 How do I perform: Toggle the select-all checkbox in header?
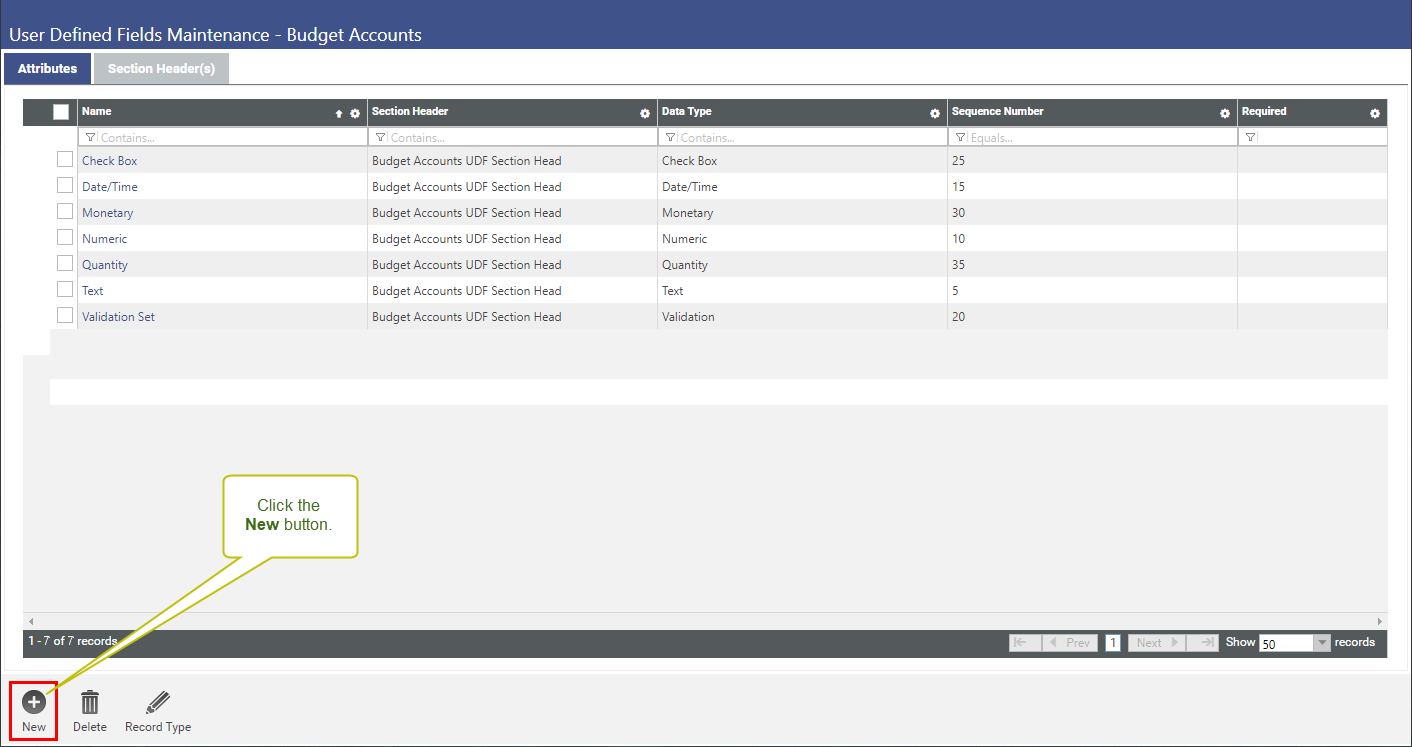point(61,112)
